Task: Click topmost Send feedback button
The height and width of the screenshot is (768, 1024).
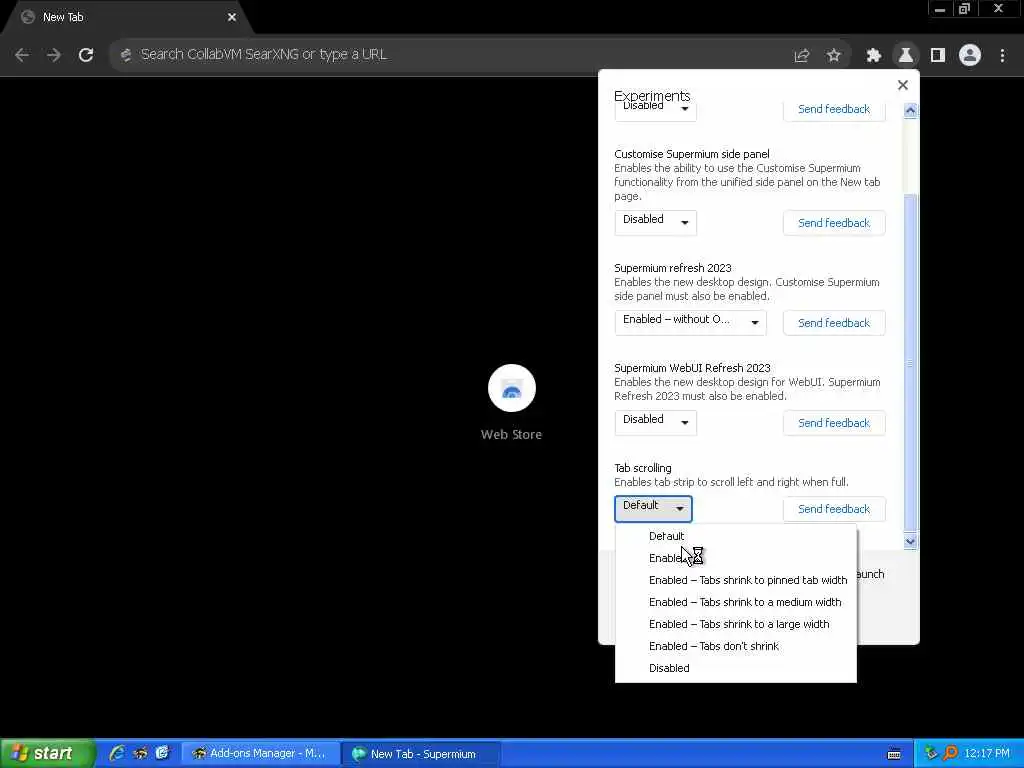Action: 834,110
